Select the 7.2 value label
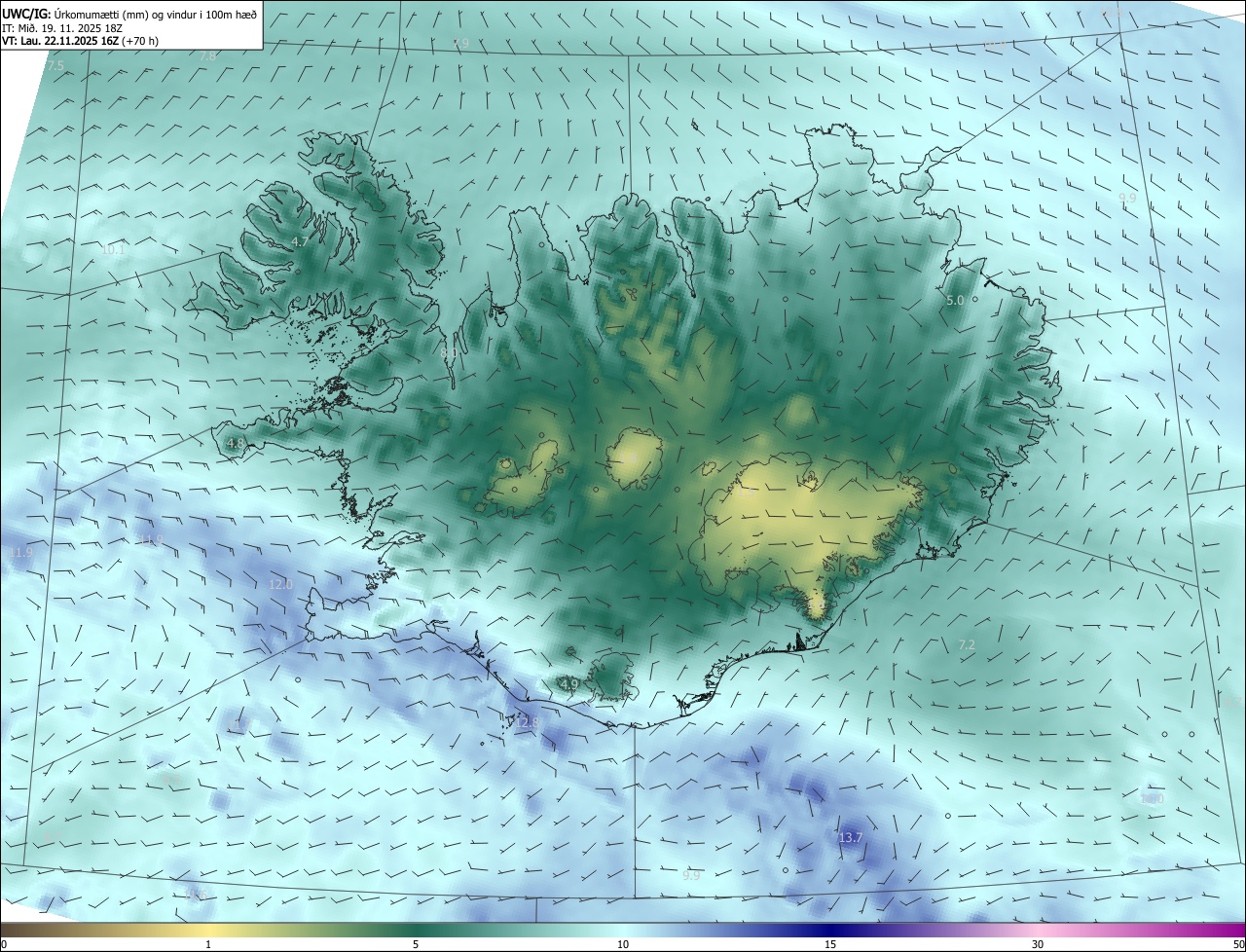This screenshot has height=952, width=1246. pos(967,644)
